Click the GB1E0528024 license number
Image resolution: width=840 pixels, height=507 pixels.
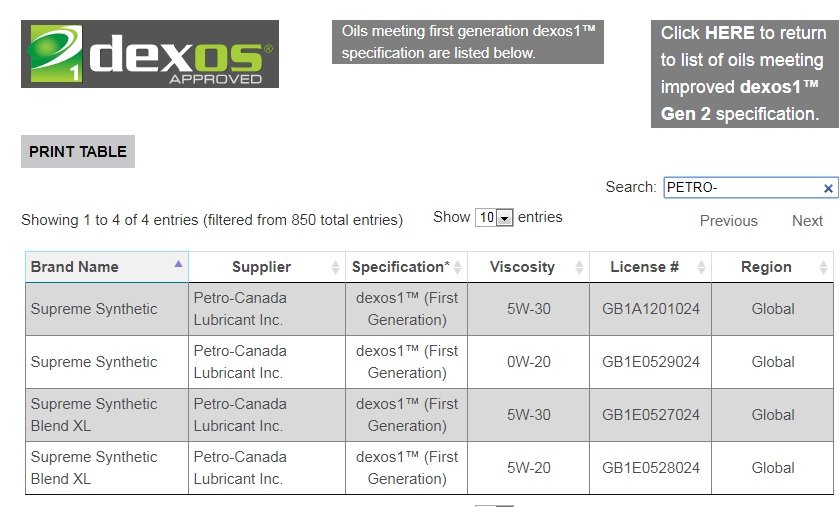[x=650, y=468]
